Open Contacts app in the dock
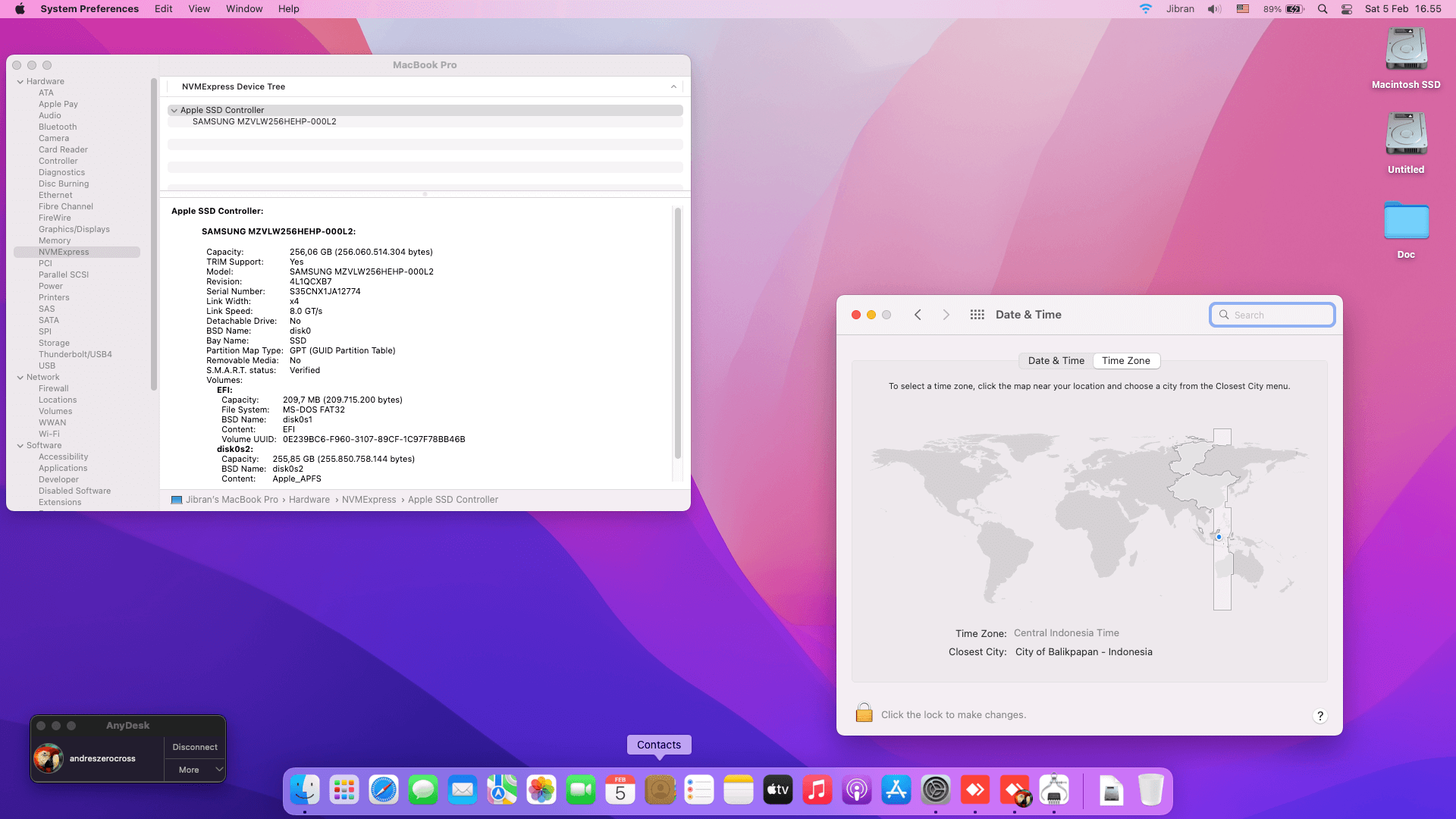The height and width of the screenshot is (819, 1456). (x=660, y=790)
